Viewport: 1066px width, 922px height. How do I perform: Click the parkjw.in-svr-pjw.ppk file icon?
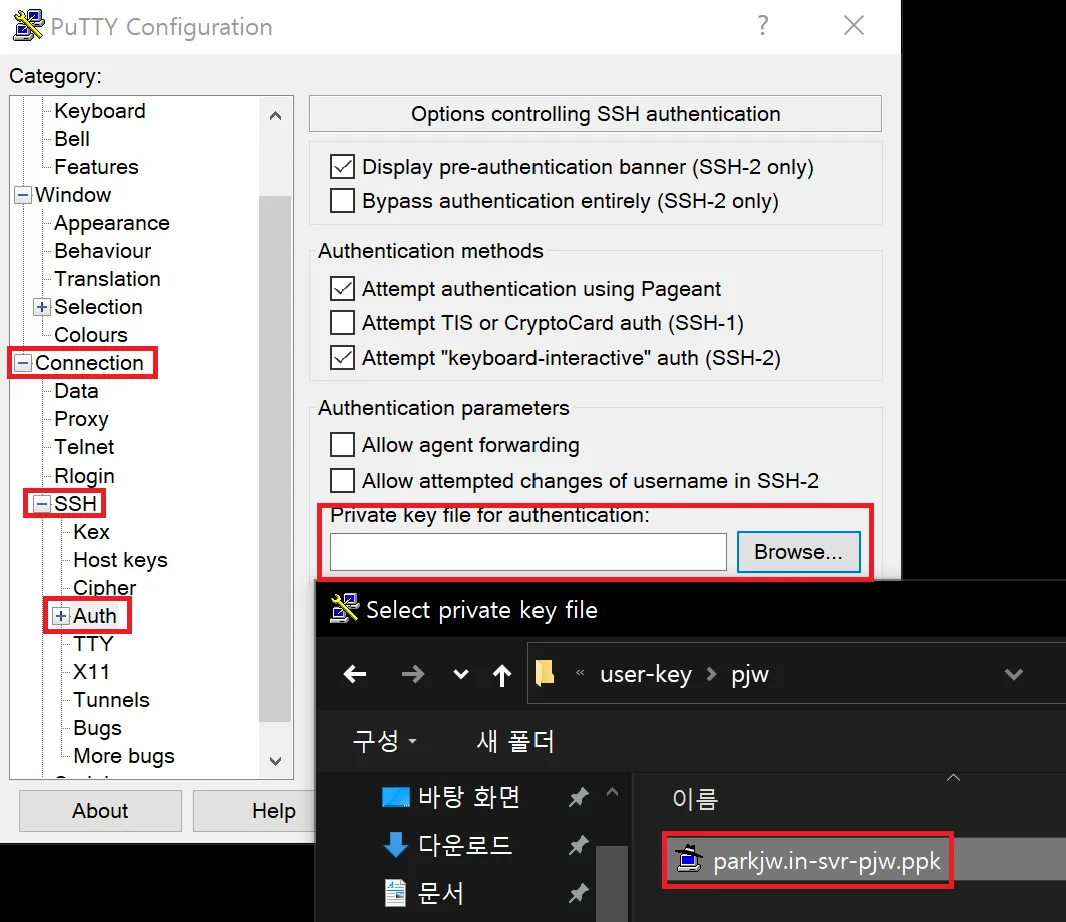(689, 859)
